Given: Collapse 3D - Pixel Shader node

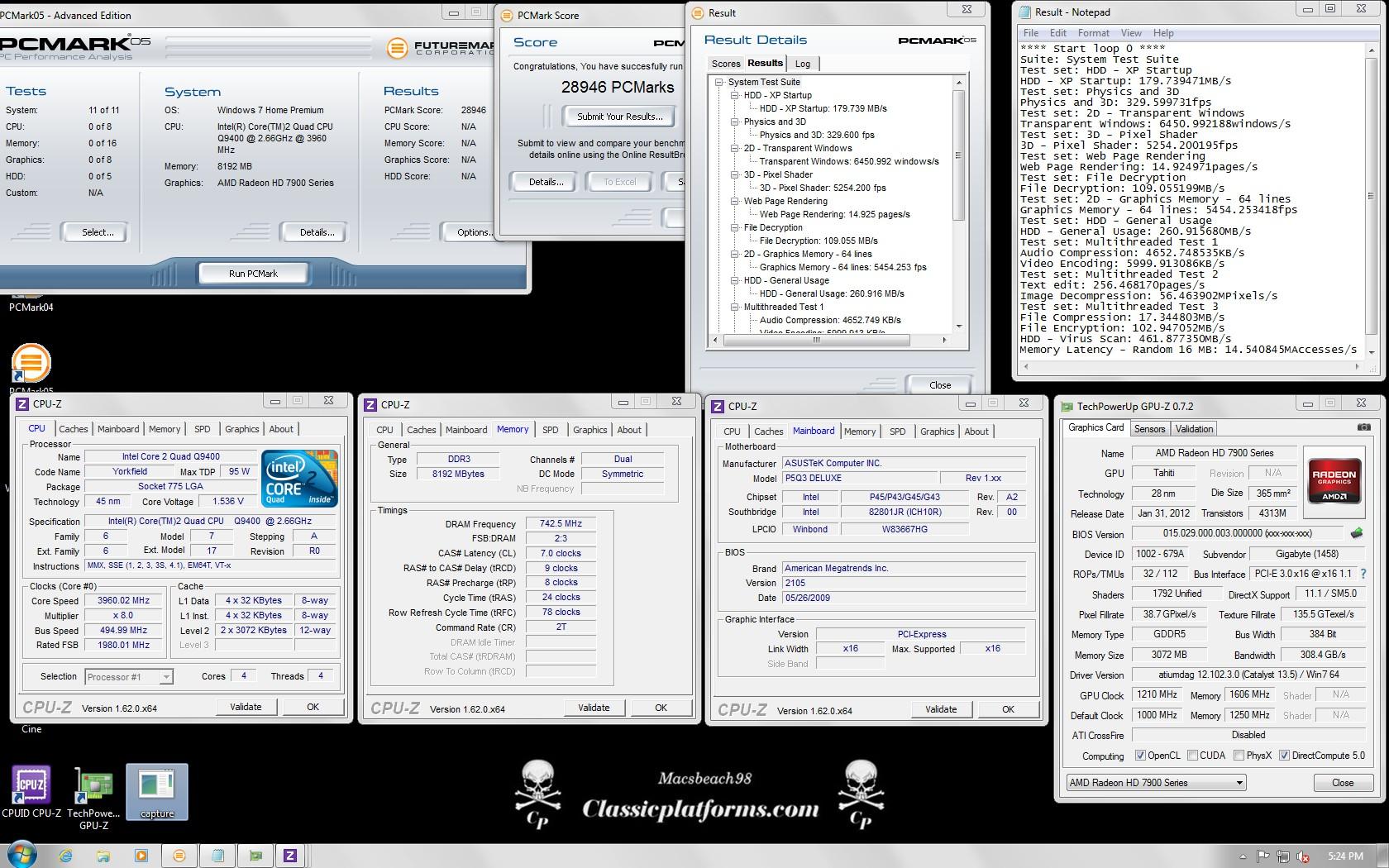Looking at the screenshot, I should click(734, 174).
